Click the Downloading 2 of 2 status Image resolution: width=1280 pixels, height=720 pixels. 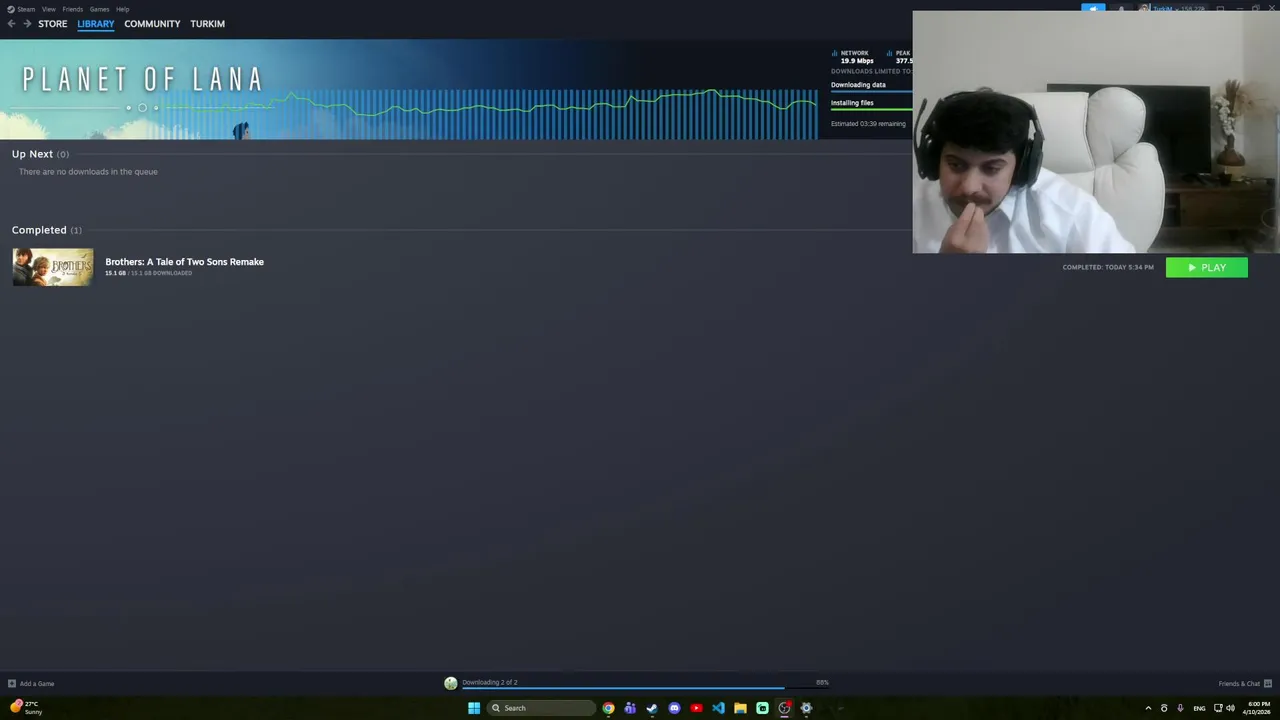[x=490, y=682]
